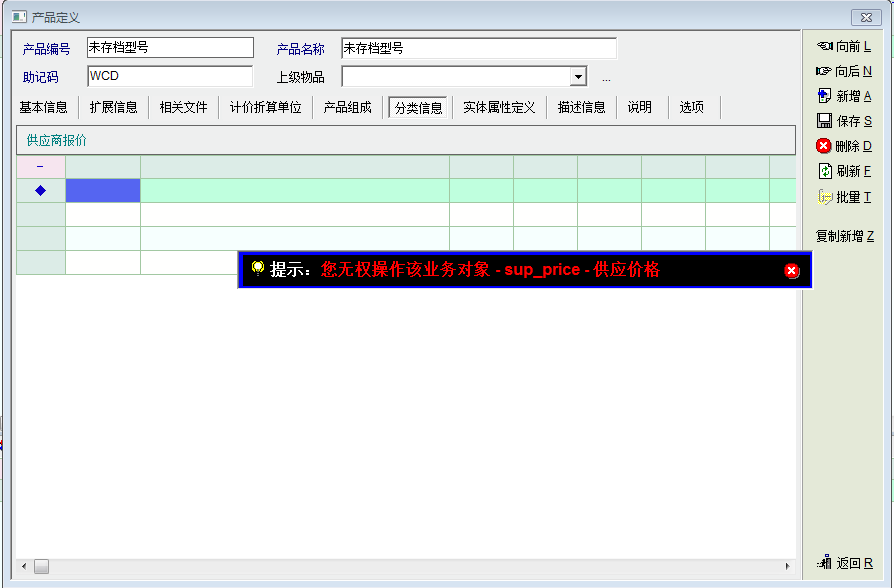Switch to the 基本信息 tab
The width and height of the screenshot is (894, 588).
tap(44, 108)
